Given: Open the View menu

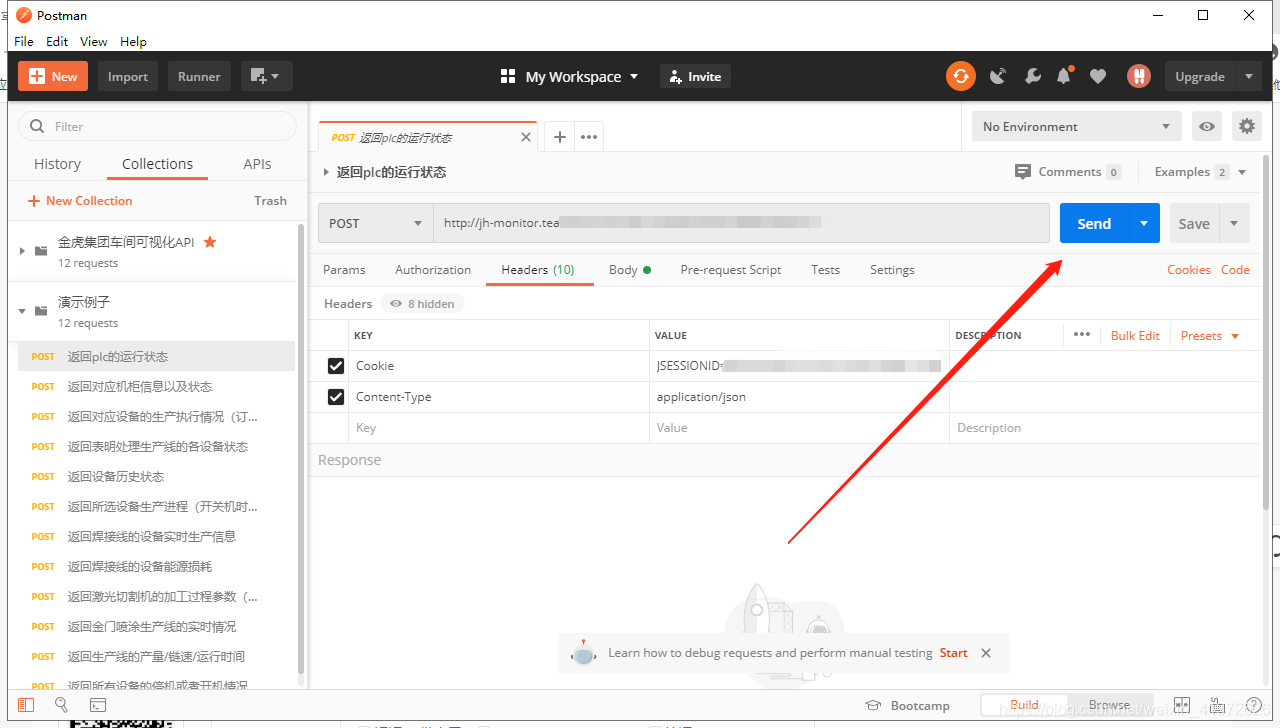Looking at the screenshot, I should [94, 41].
